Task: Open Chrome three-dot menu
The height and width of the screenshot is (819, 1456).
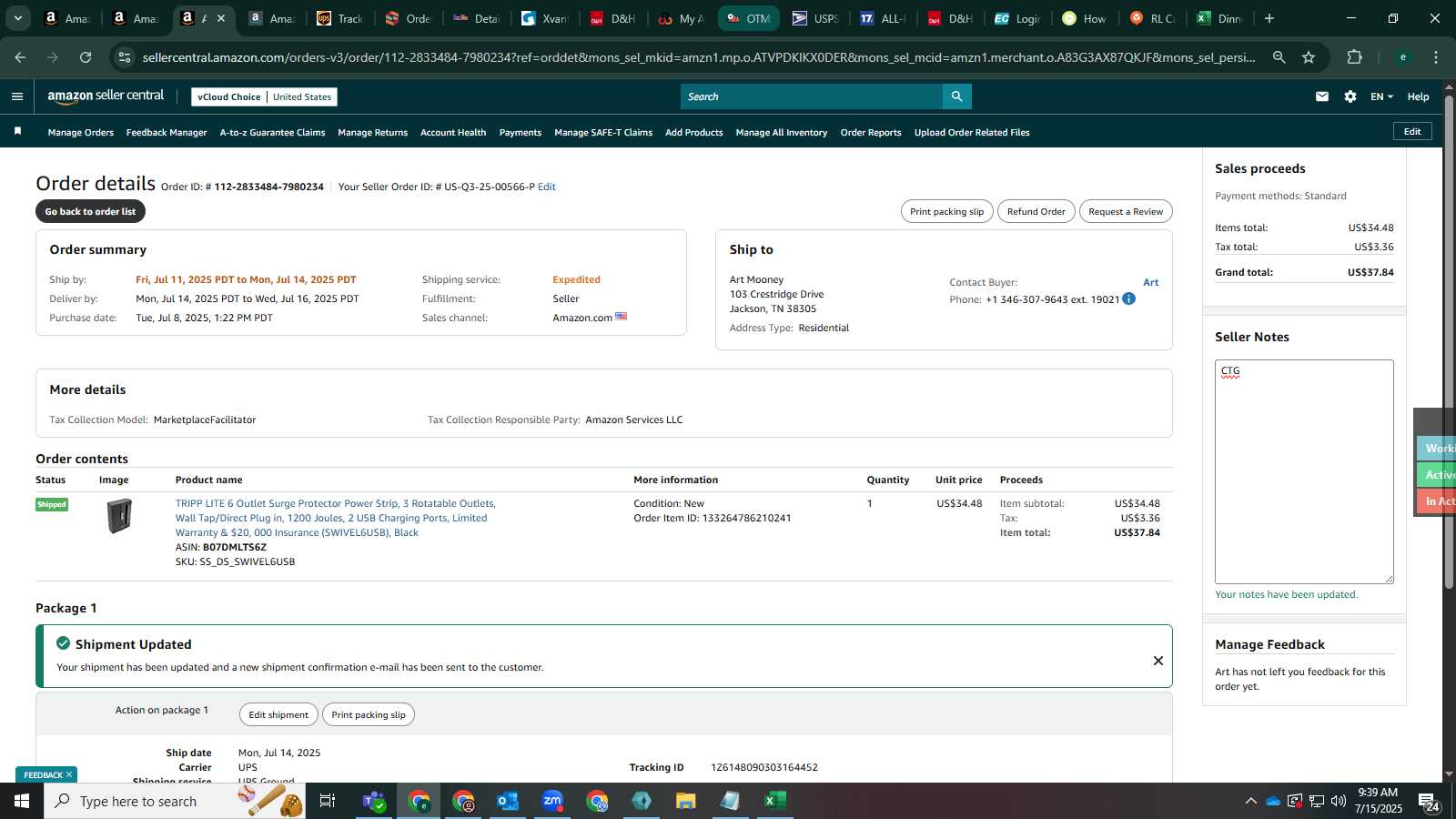Action: click(1436, 57)
